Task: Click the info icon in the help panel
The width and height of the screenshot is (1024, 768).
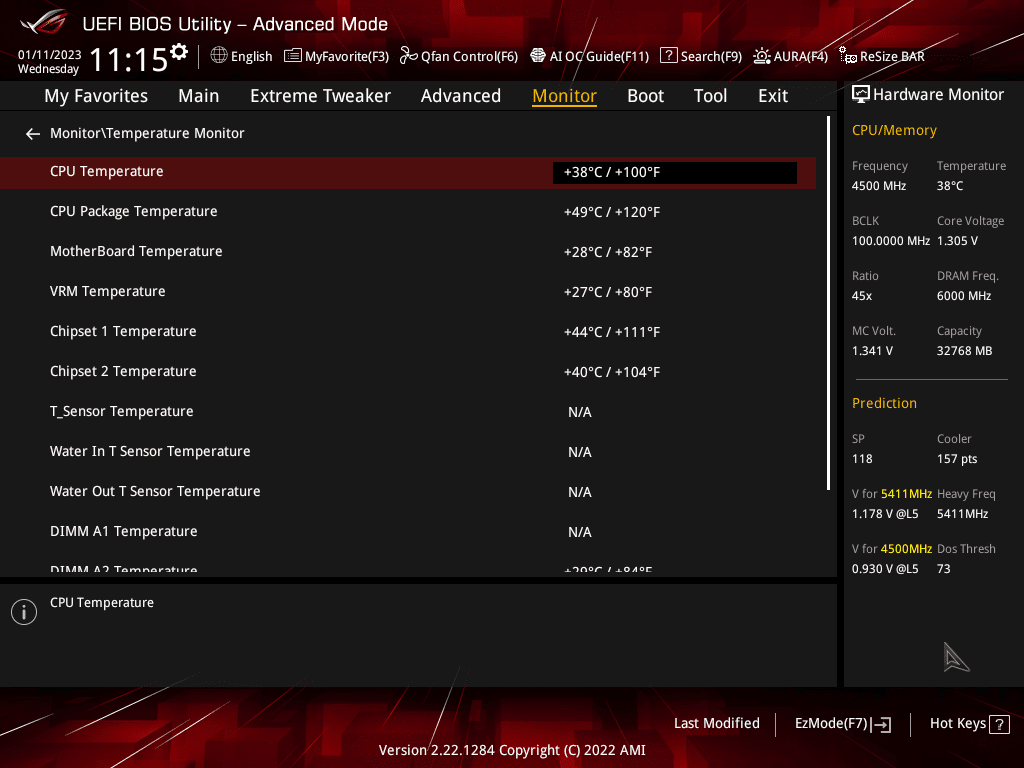Action: click(x=24, y=612)
